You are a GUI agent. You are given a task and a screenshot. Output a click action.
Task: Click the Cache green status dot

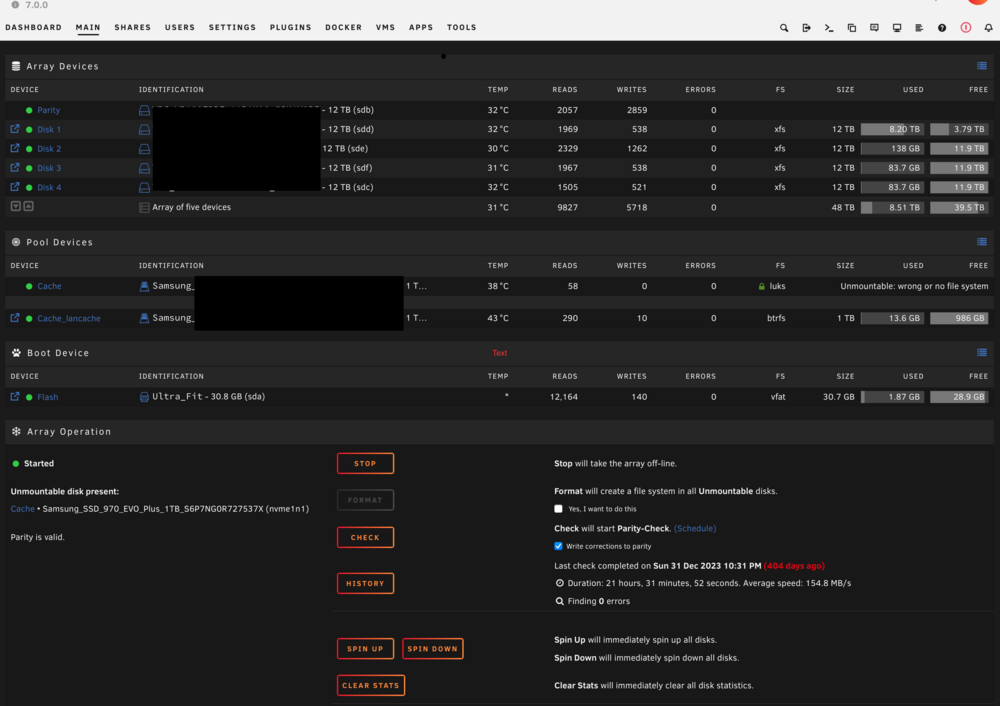click(x=29, y=286)
